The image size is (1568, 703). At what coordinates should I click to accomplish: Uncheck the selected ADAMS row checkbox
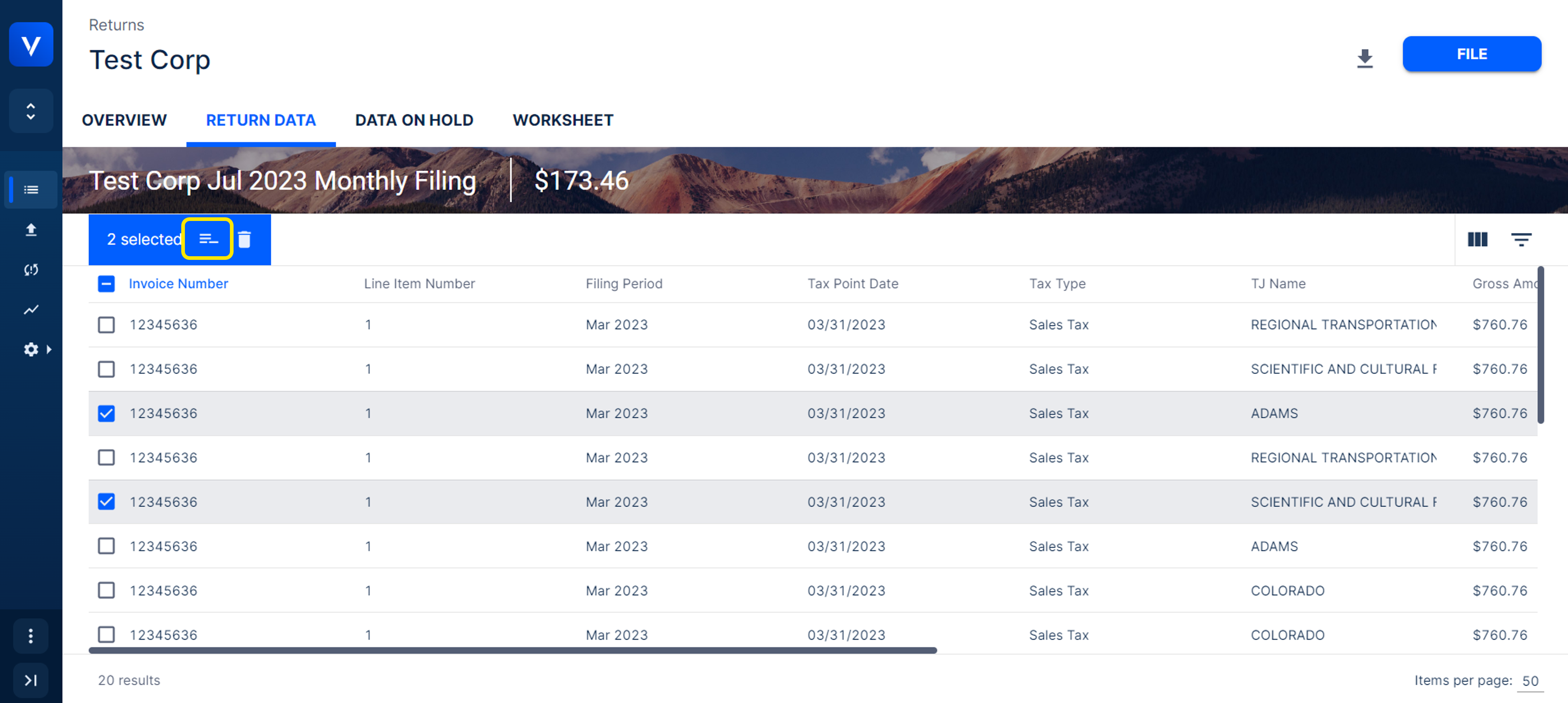pyautogui.click(x=106, y=413)
